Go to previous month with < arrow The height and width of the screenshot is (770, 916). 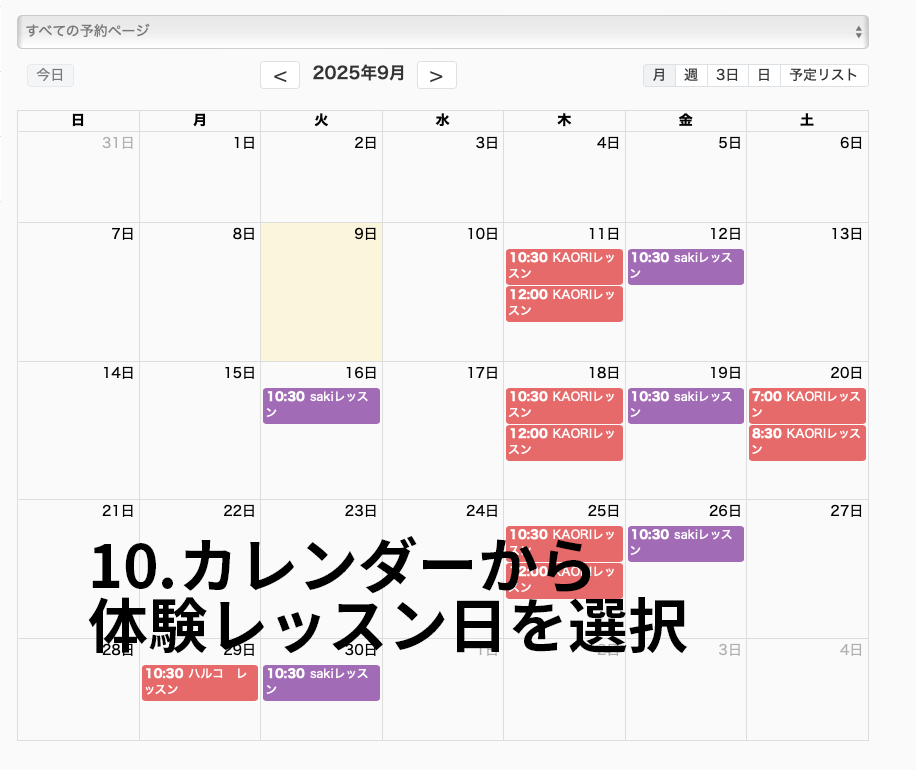[x=280, y=75]
